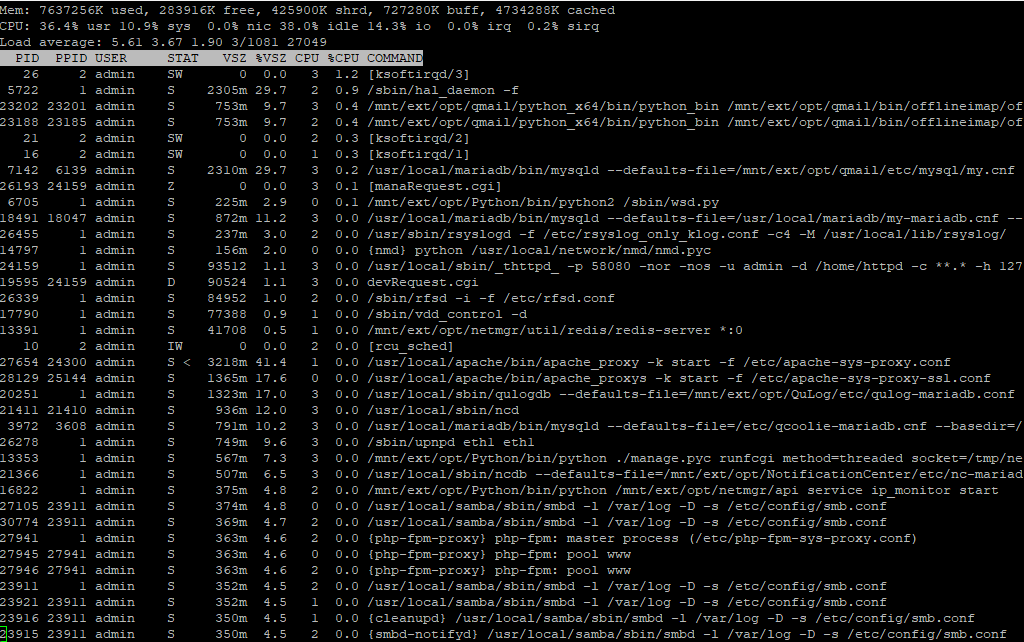This screenshot has width=1024, height=642.
Task: Click PID 27105 smbd process
Action: click(19, 506)
